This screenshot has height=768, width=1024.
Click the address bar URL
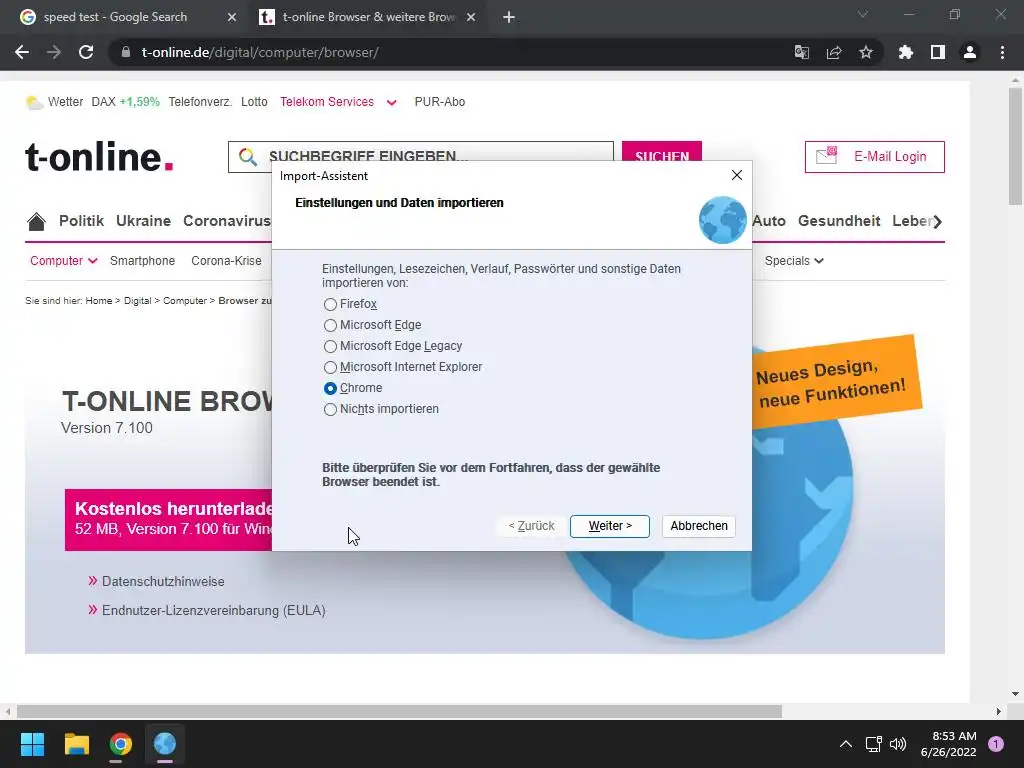(260, 52)
